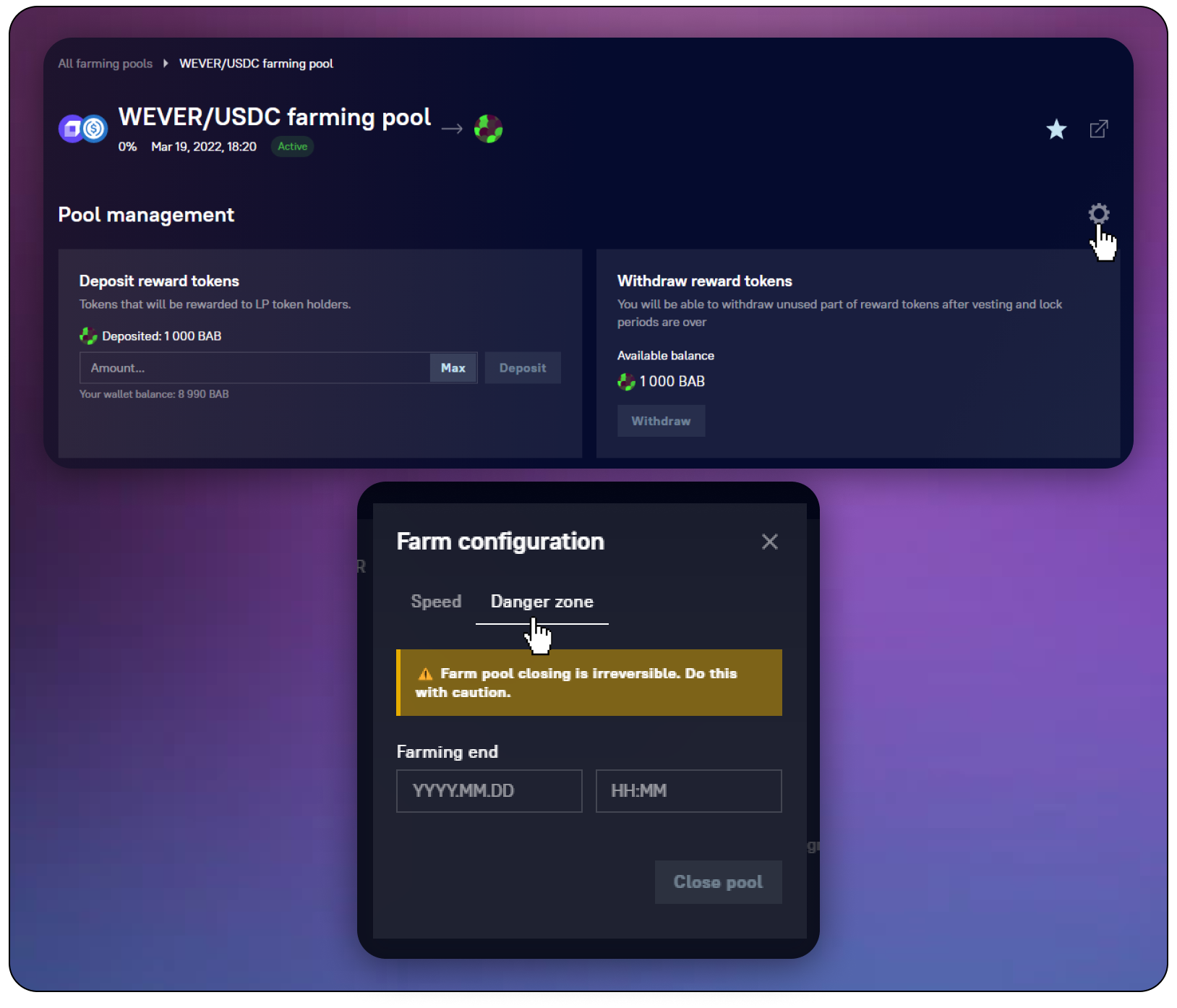
Task: Click the farming end time HH:MM field
Action: coord(688,791)
